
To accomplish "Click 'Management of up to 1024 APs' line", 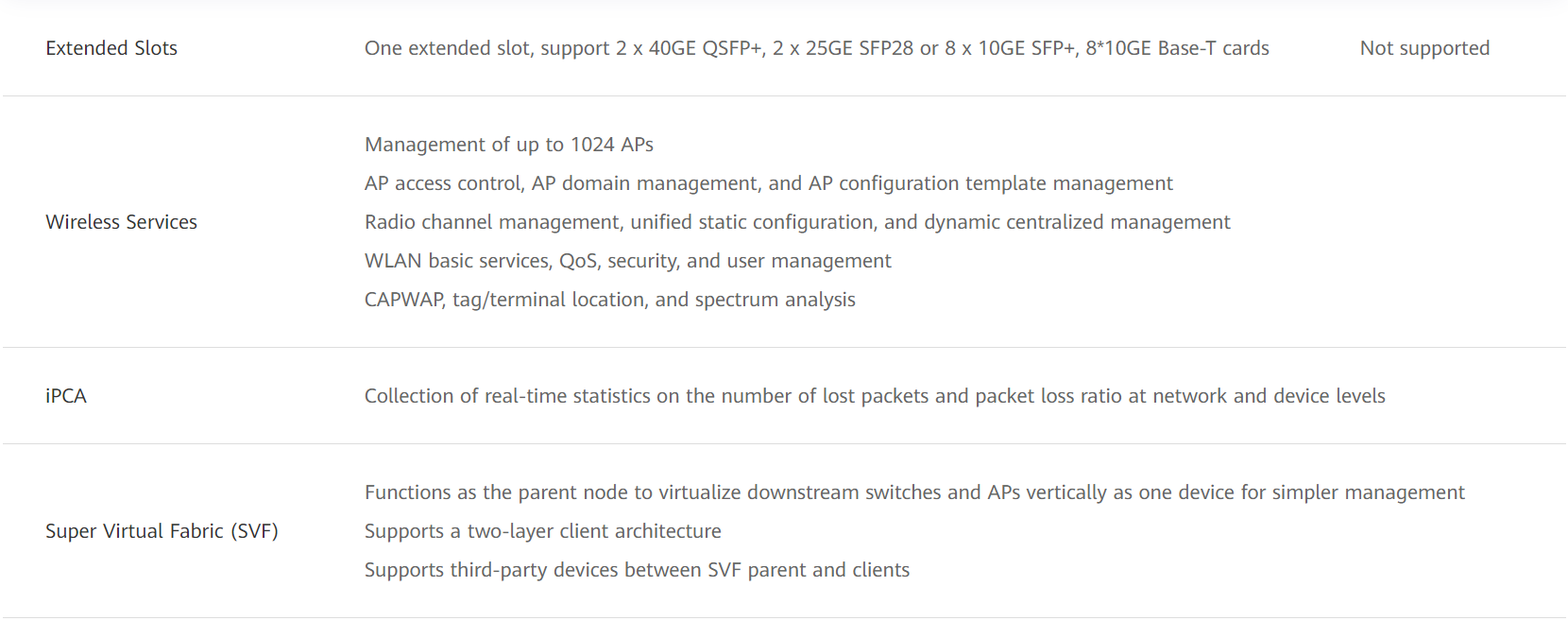I will (509, 145).
